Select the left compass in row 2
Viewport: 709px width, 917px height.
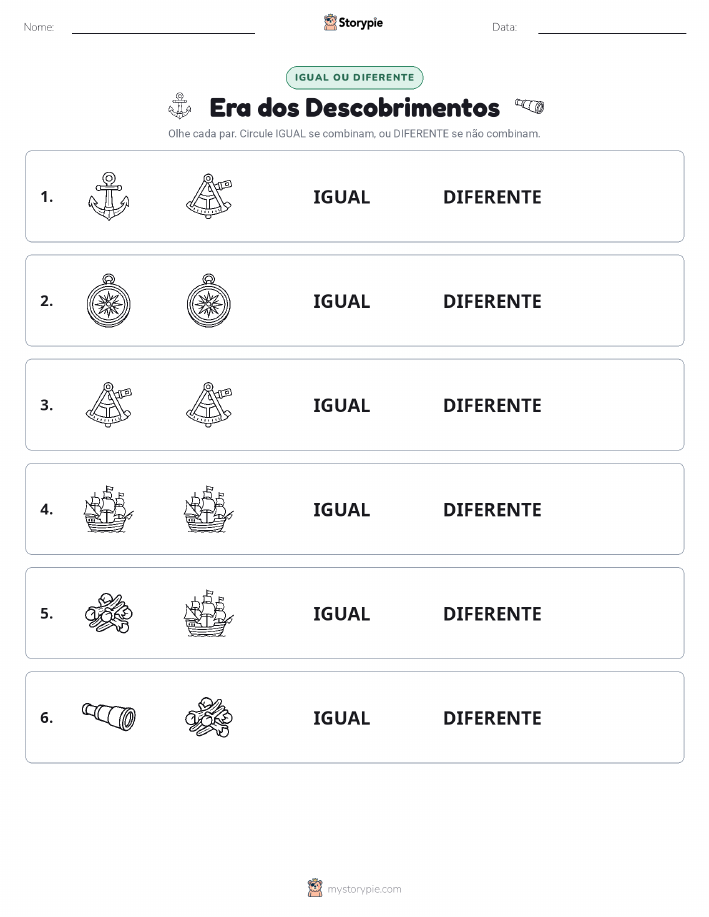coord(109,301)
